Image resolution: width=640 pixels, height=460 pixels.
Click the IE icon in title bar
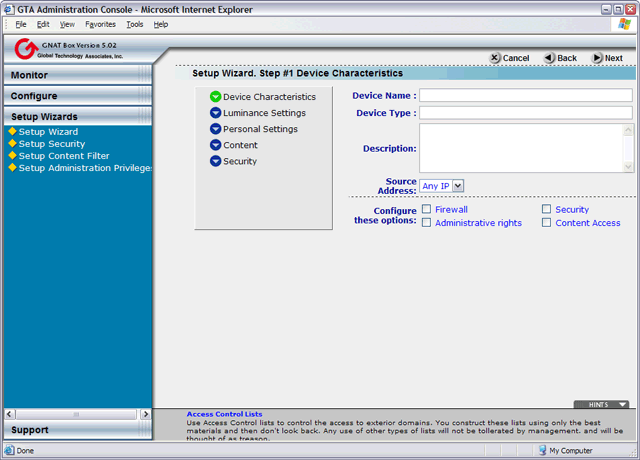pos(9,9)
